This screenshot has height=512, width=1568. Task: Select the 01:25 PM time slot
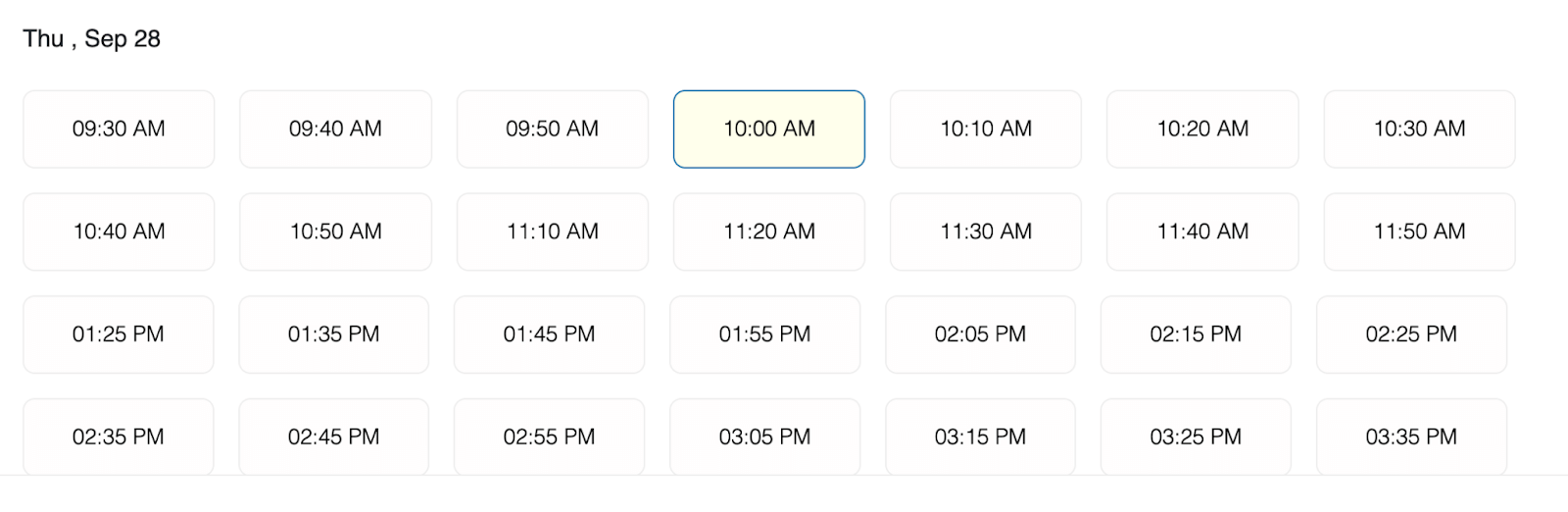point(118,334)
